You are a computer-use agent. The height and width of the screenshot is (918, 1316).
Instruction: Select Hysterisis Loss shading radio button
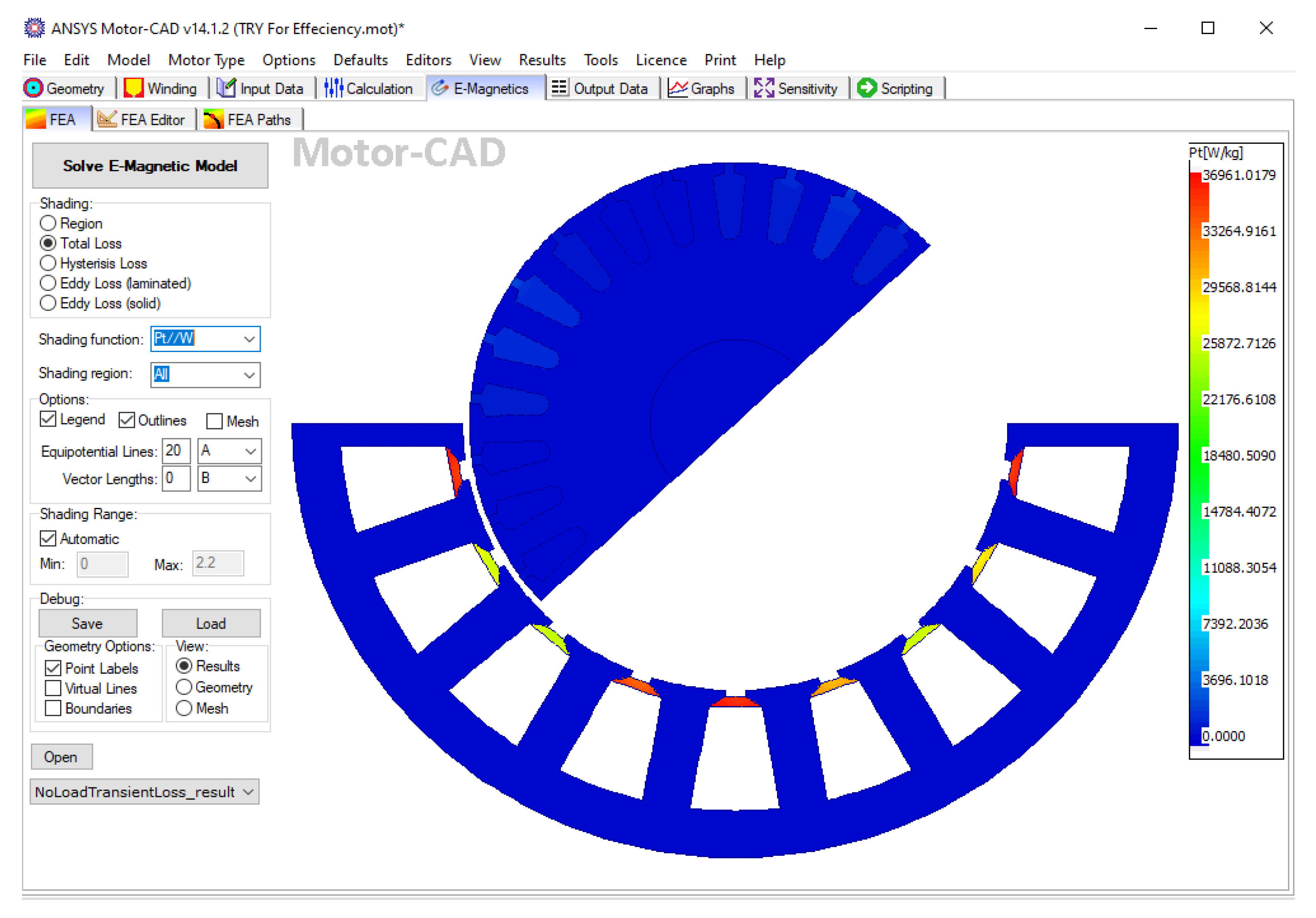(48, 263)
